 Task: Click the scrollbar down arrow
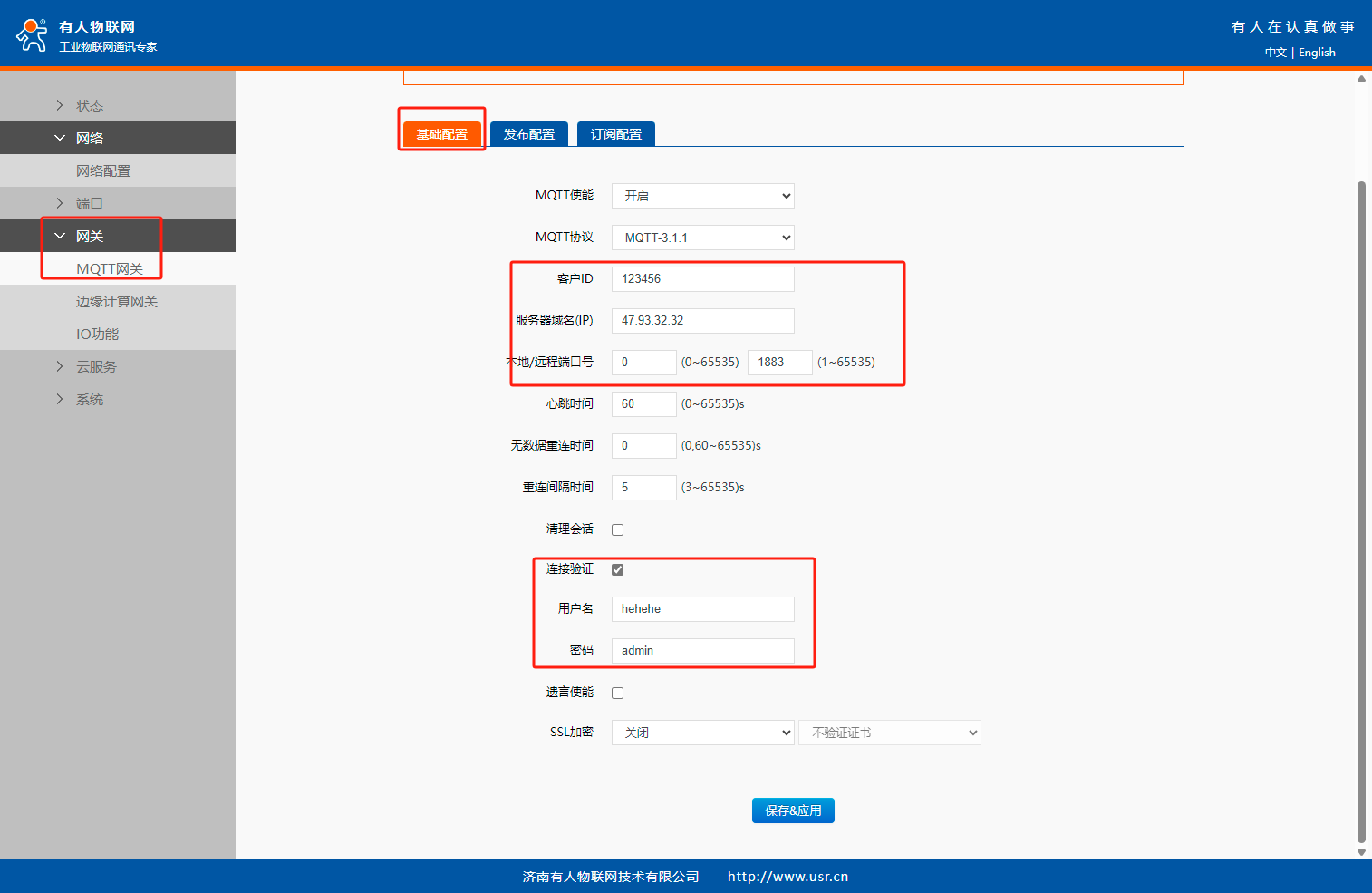tap(1361, 852)
